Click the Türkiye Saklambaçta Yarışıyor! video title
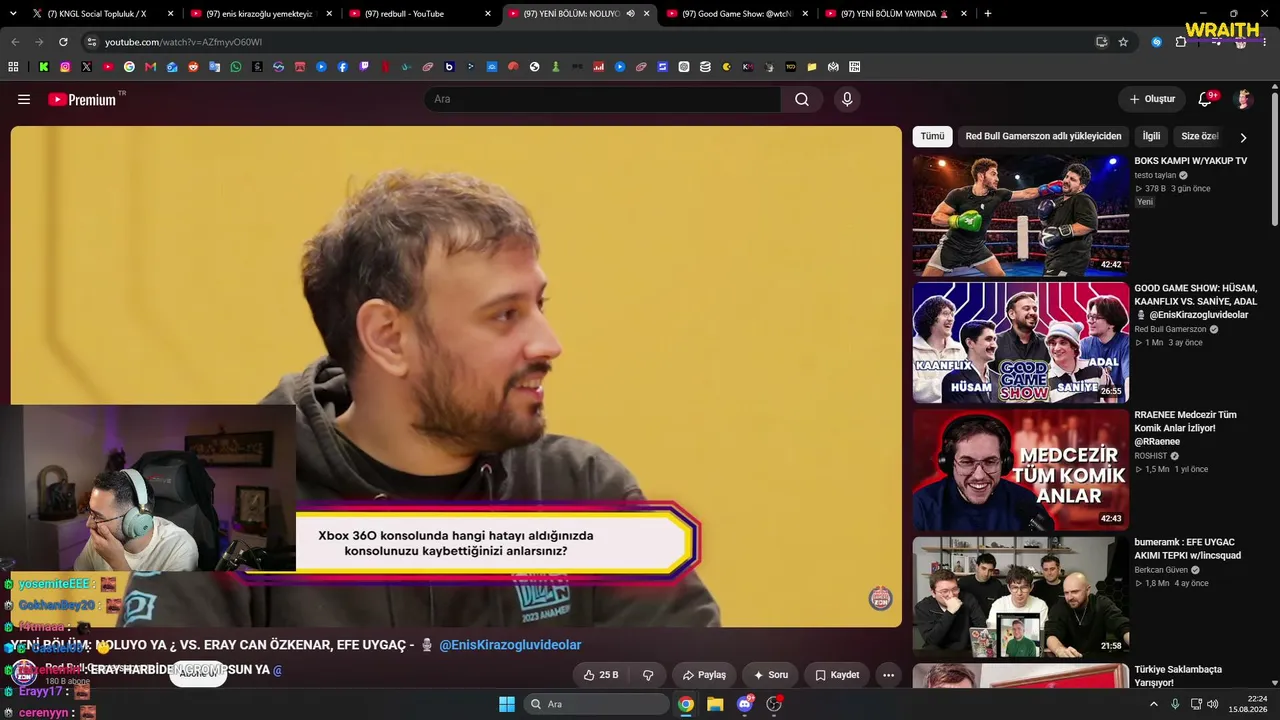The height and width of the screenshot is (720, 1280). tap(1178, 676)
